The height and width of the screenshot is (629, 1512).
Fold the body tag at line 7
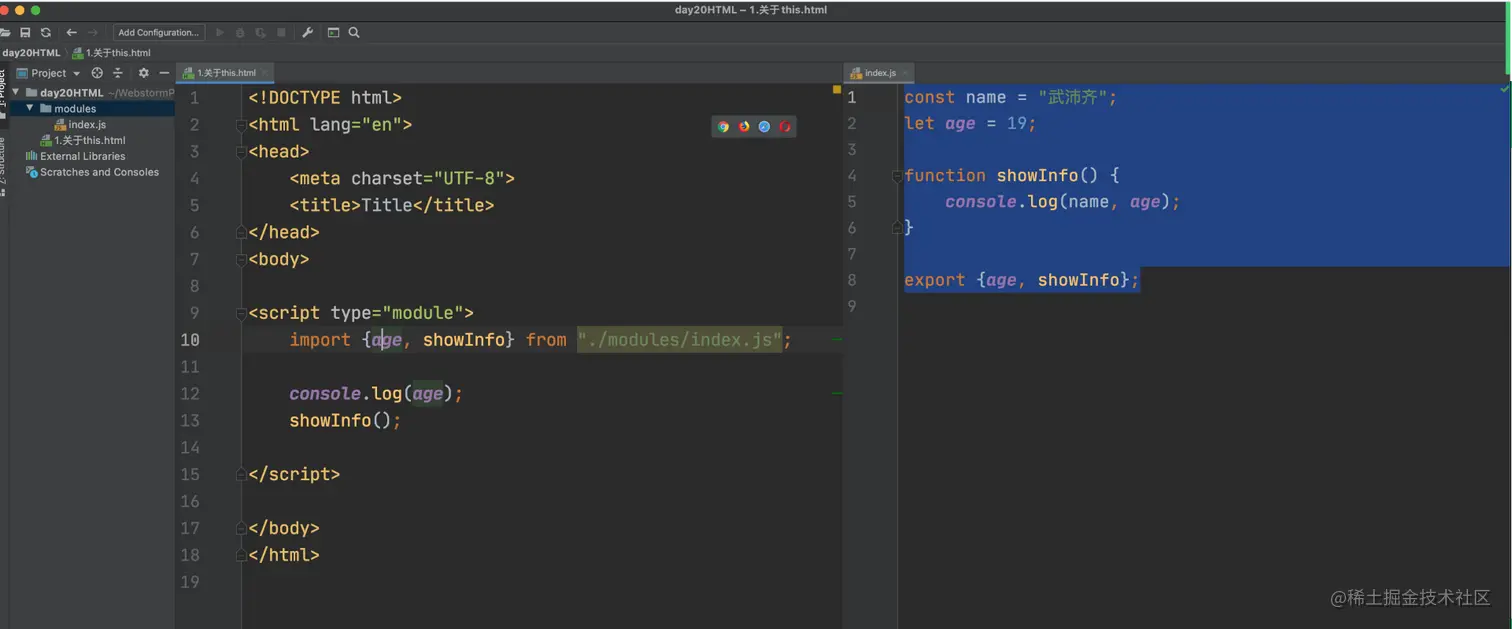[241, 259]
